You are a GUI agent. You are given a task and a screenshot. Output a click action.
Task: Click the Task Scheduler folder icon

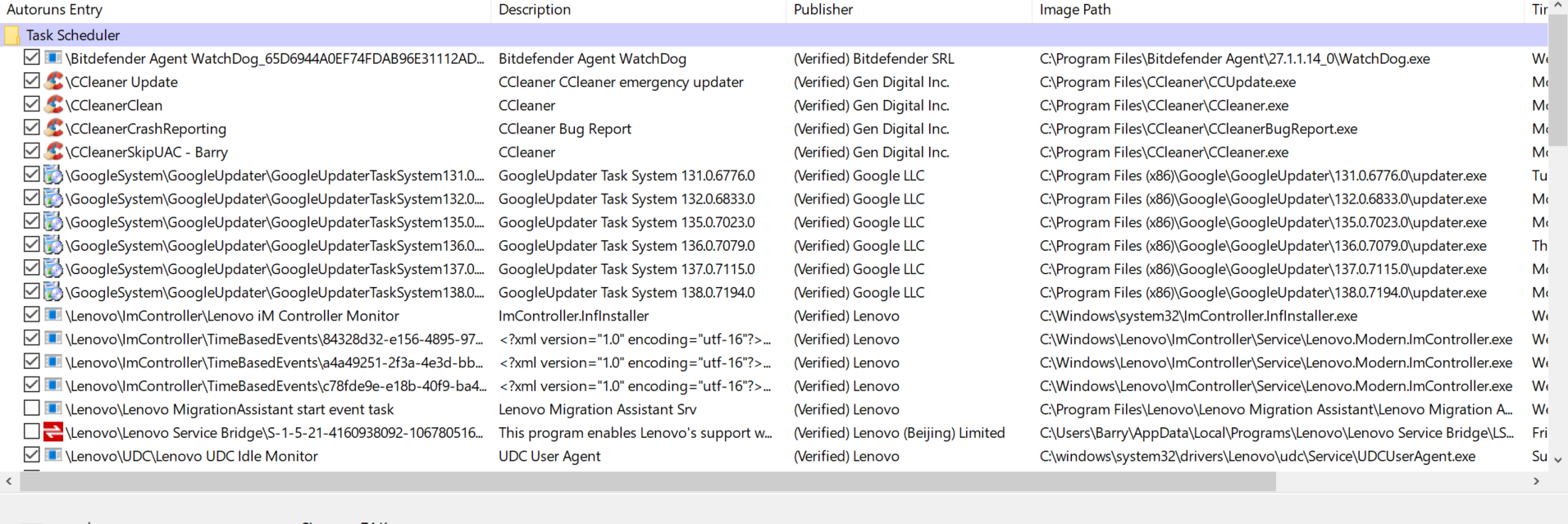coord(11,35)
